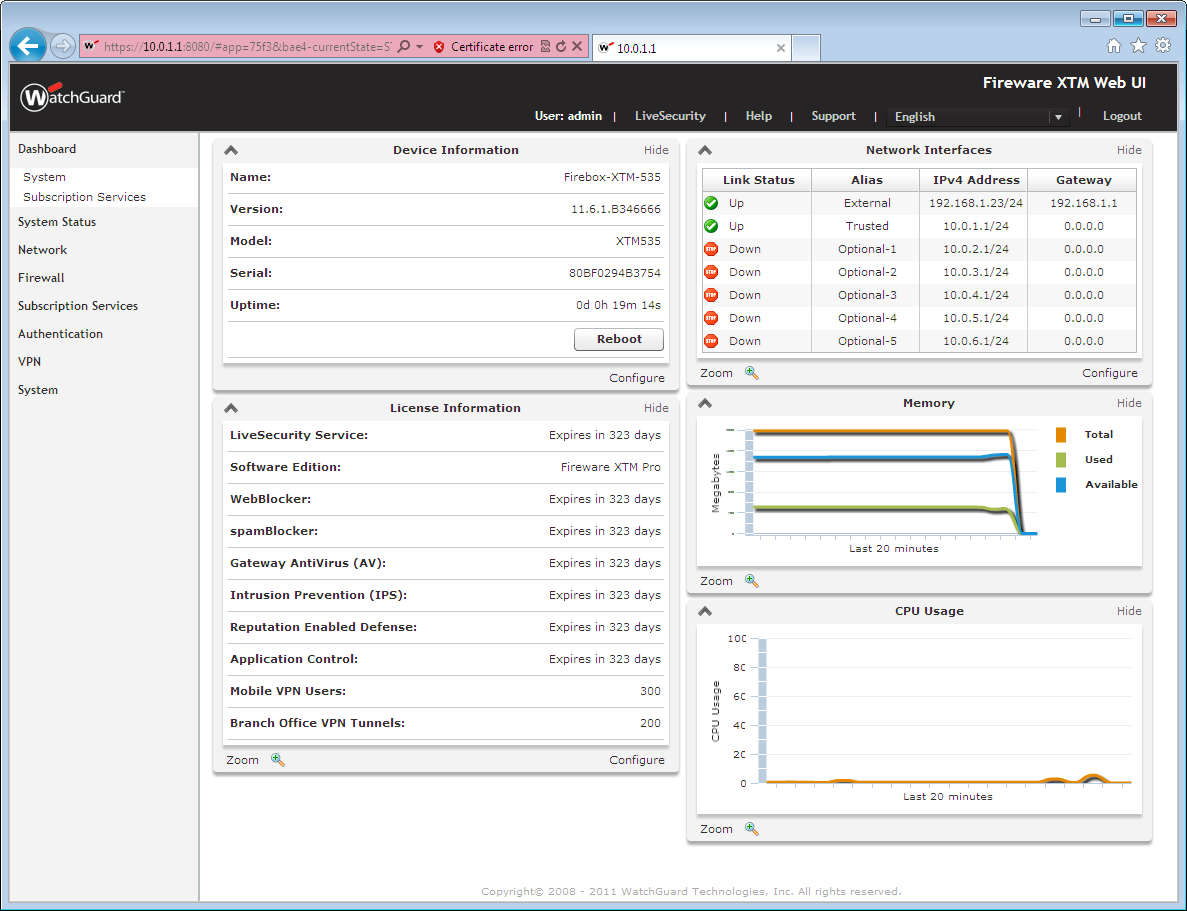Collapse the CPU Usage panel
This screenshot has height=911, width=1187.
click(704, 611)
